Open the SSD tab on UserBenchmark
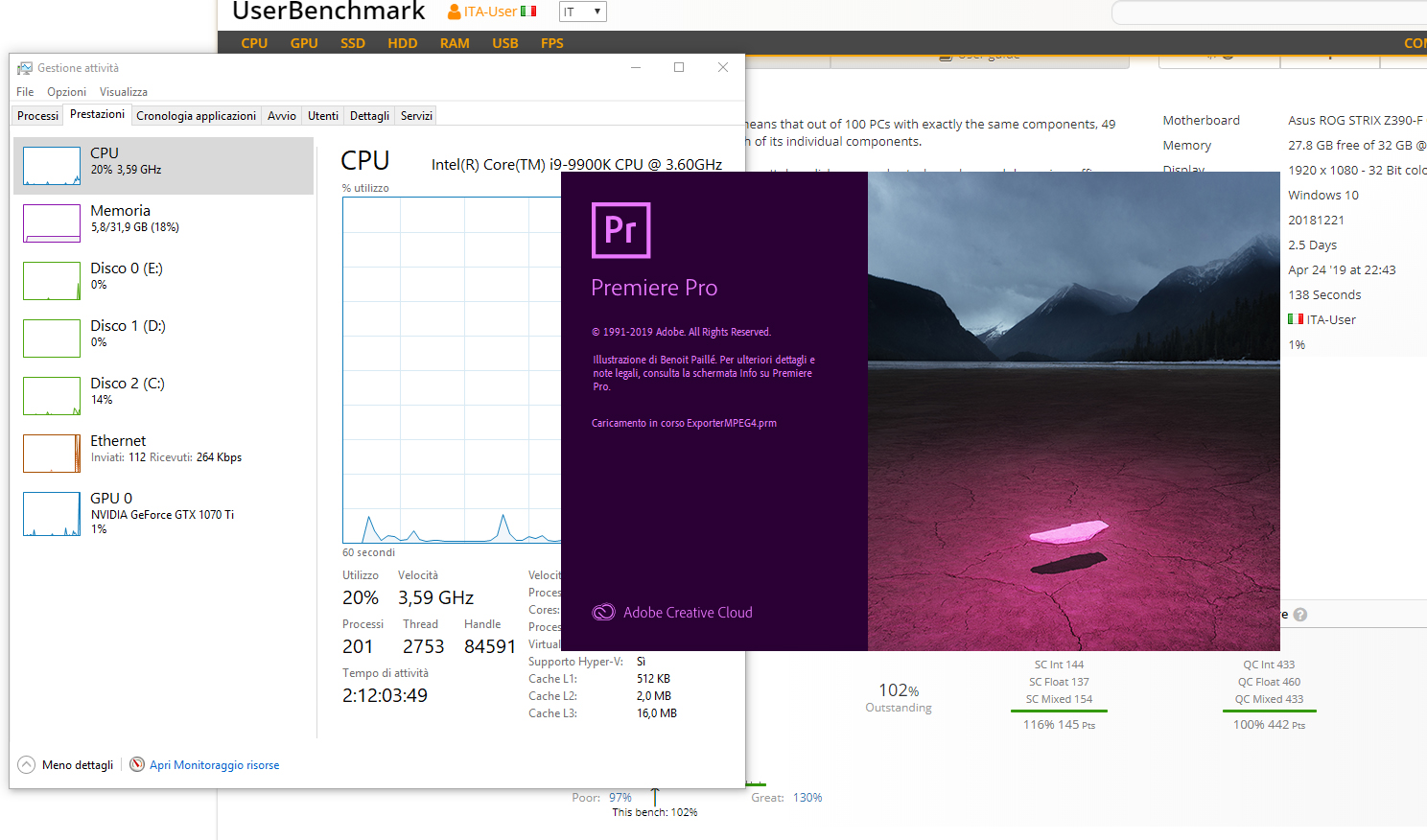Viewport: 1427px width, 840px height. [353, 43]
